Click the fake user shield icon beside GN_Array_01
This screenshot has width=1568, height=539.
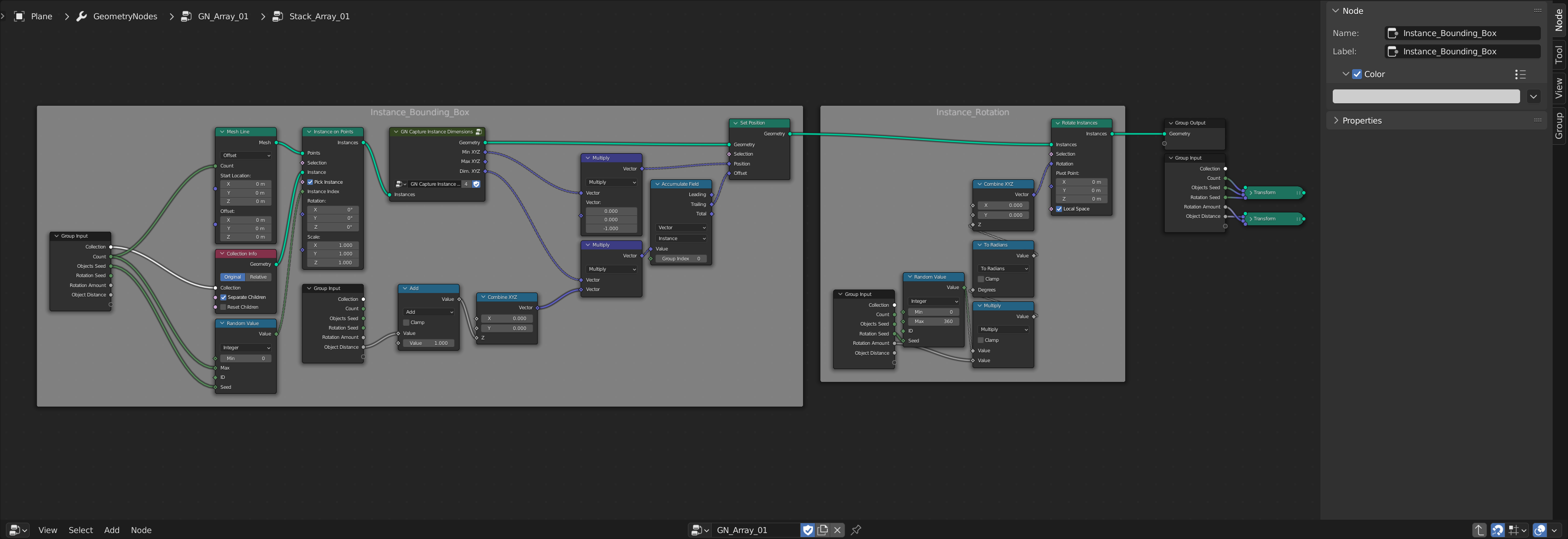click(808, 530)
